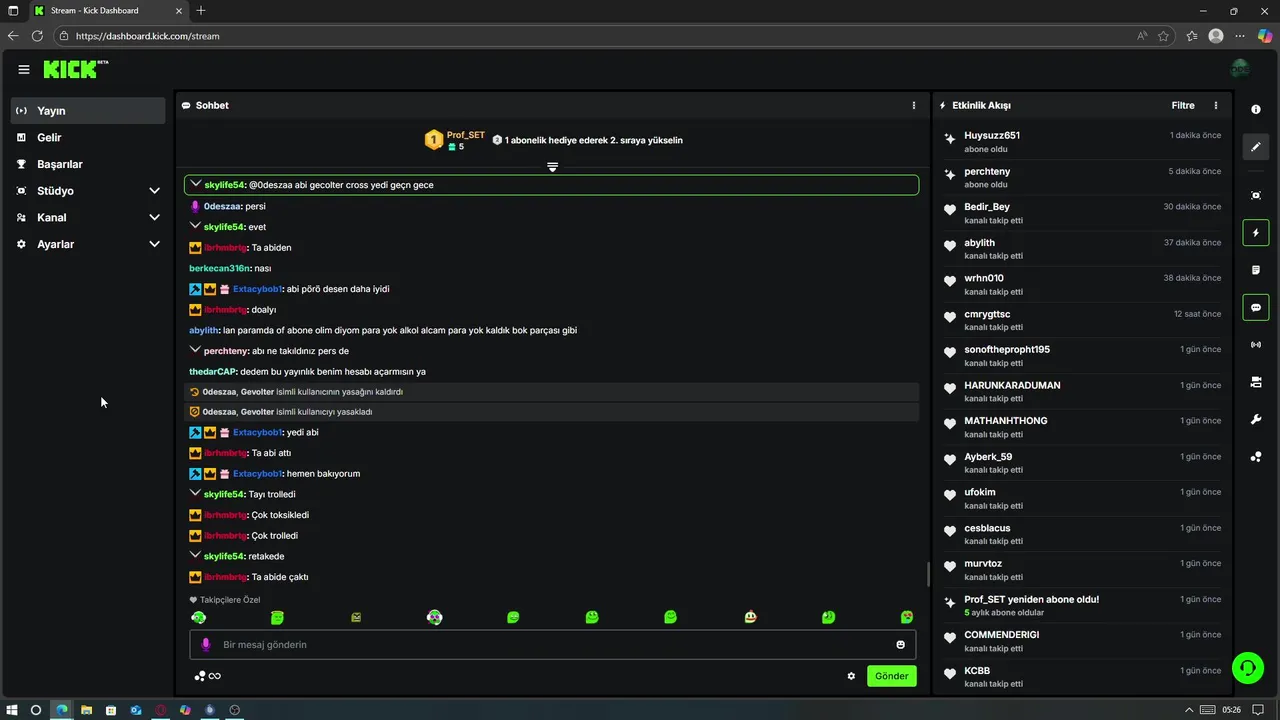
Task: Click the last green emote with red eyes
Action: (907, 618)
